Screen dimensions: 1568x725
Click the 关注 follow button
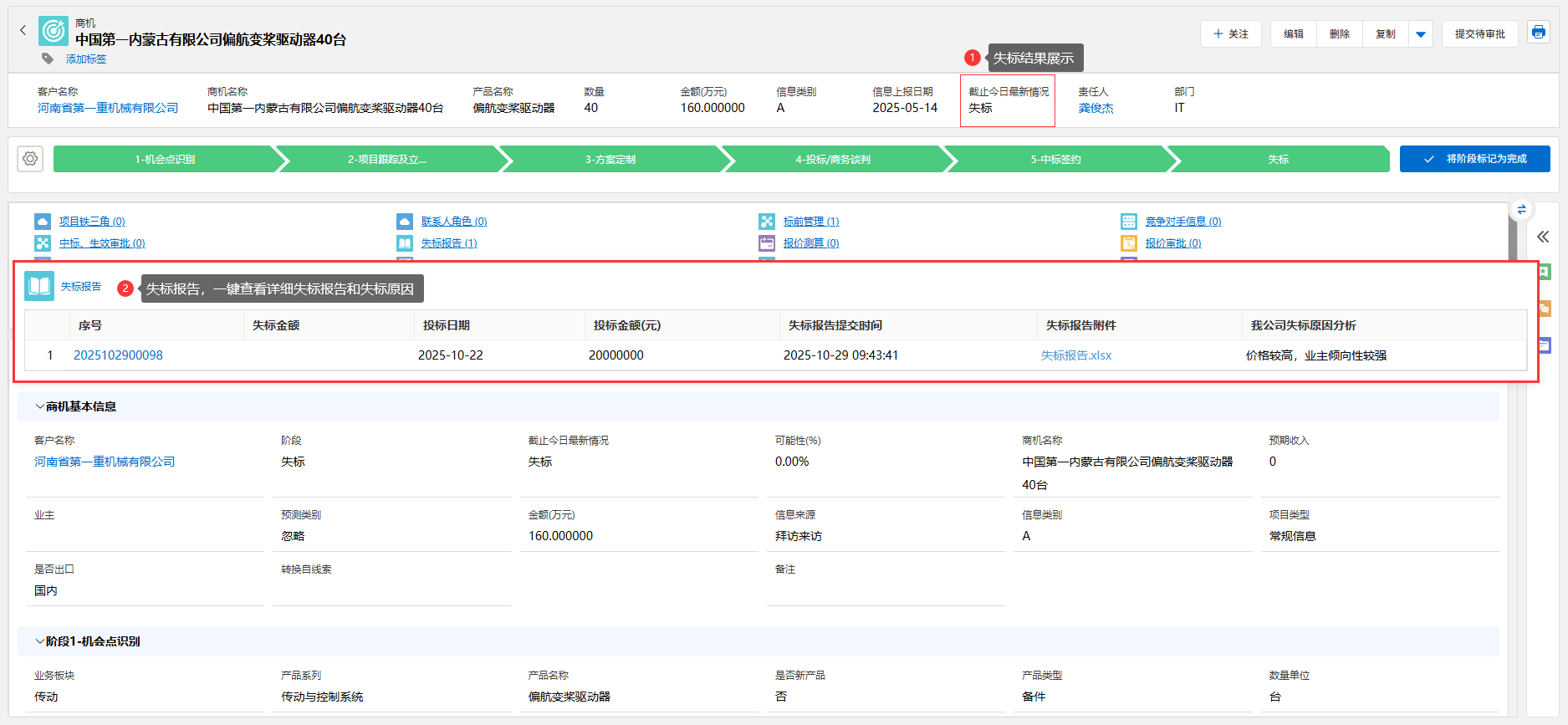(x=1230, y=34)
